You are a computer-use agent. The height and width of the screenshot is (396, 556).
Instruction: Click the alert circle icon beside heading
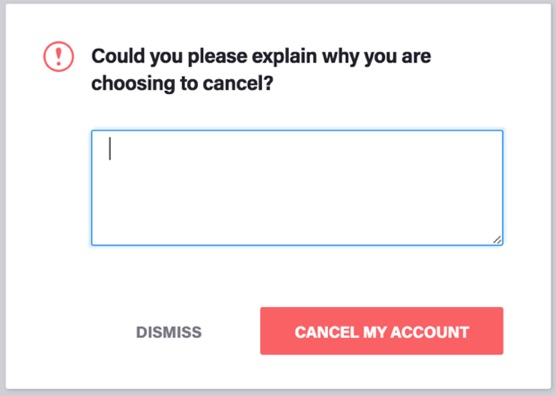click(x=59, y=56)
